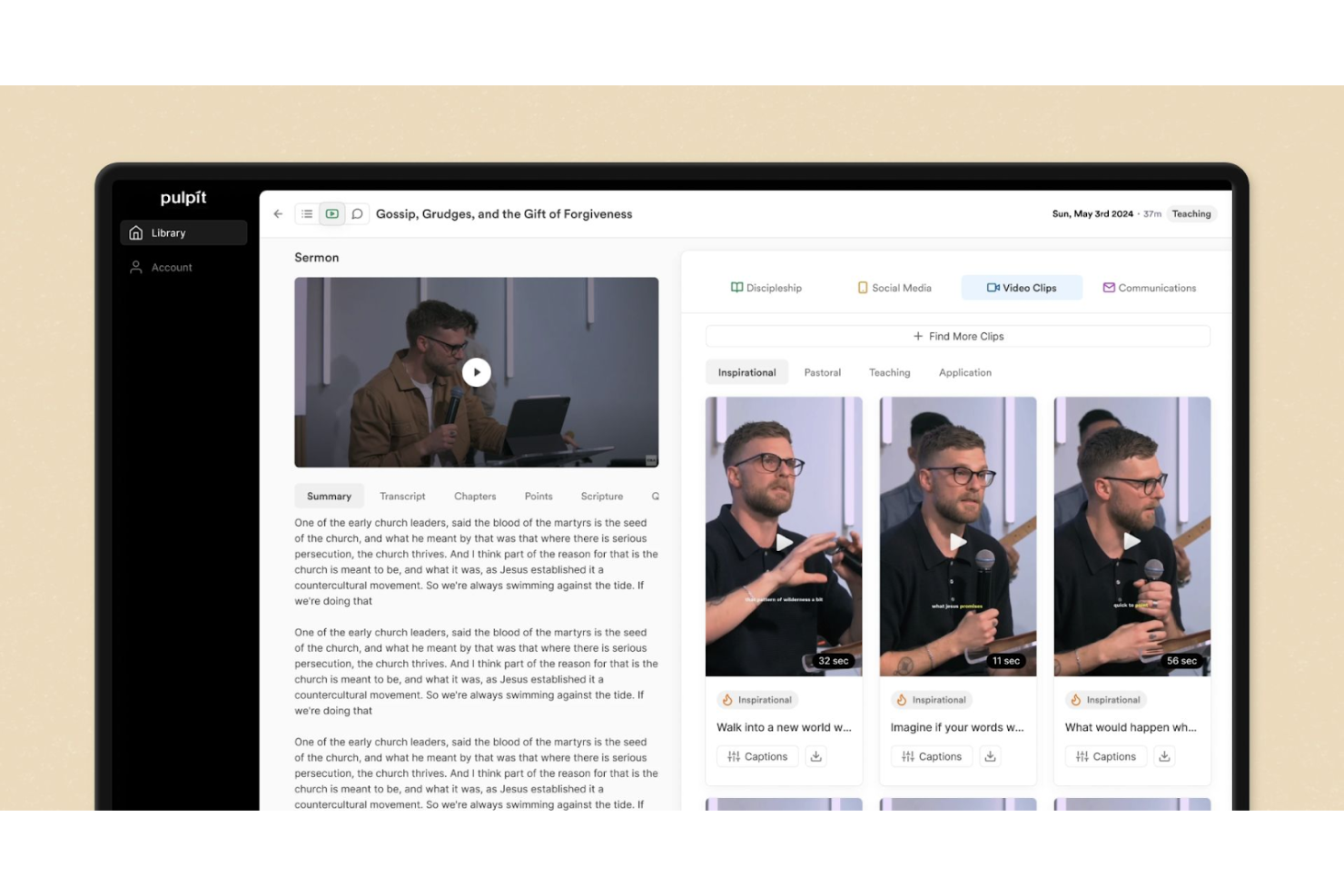1344x896 pixels.
Task: Click the Account icon in the sidebar
Action: click(136, 267)
